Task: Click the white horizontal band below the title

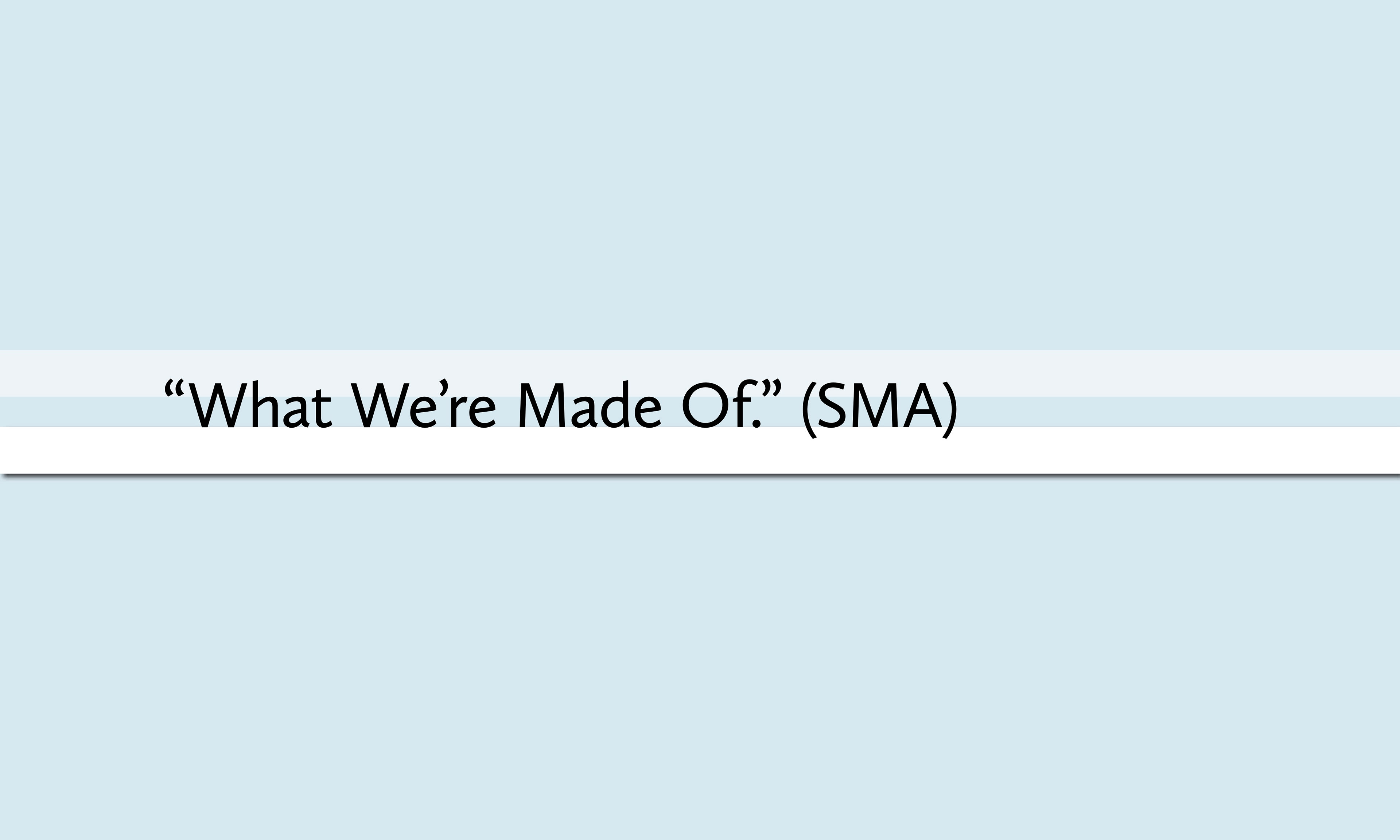Action: [566, 453]
